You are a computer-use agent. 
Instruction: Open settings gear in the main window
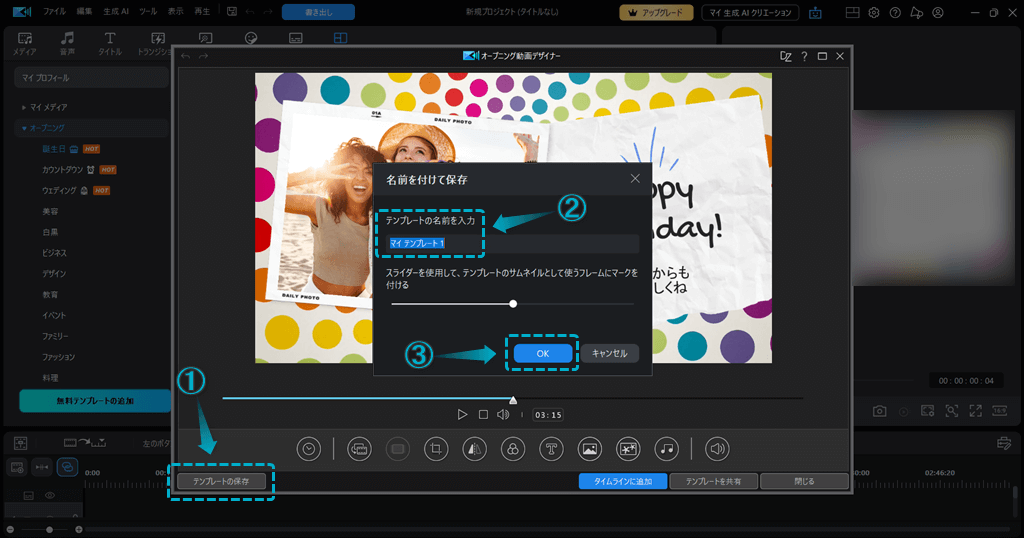pyautogui.click(x=874, y=12)
